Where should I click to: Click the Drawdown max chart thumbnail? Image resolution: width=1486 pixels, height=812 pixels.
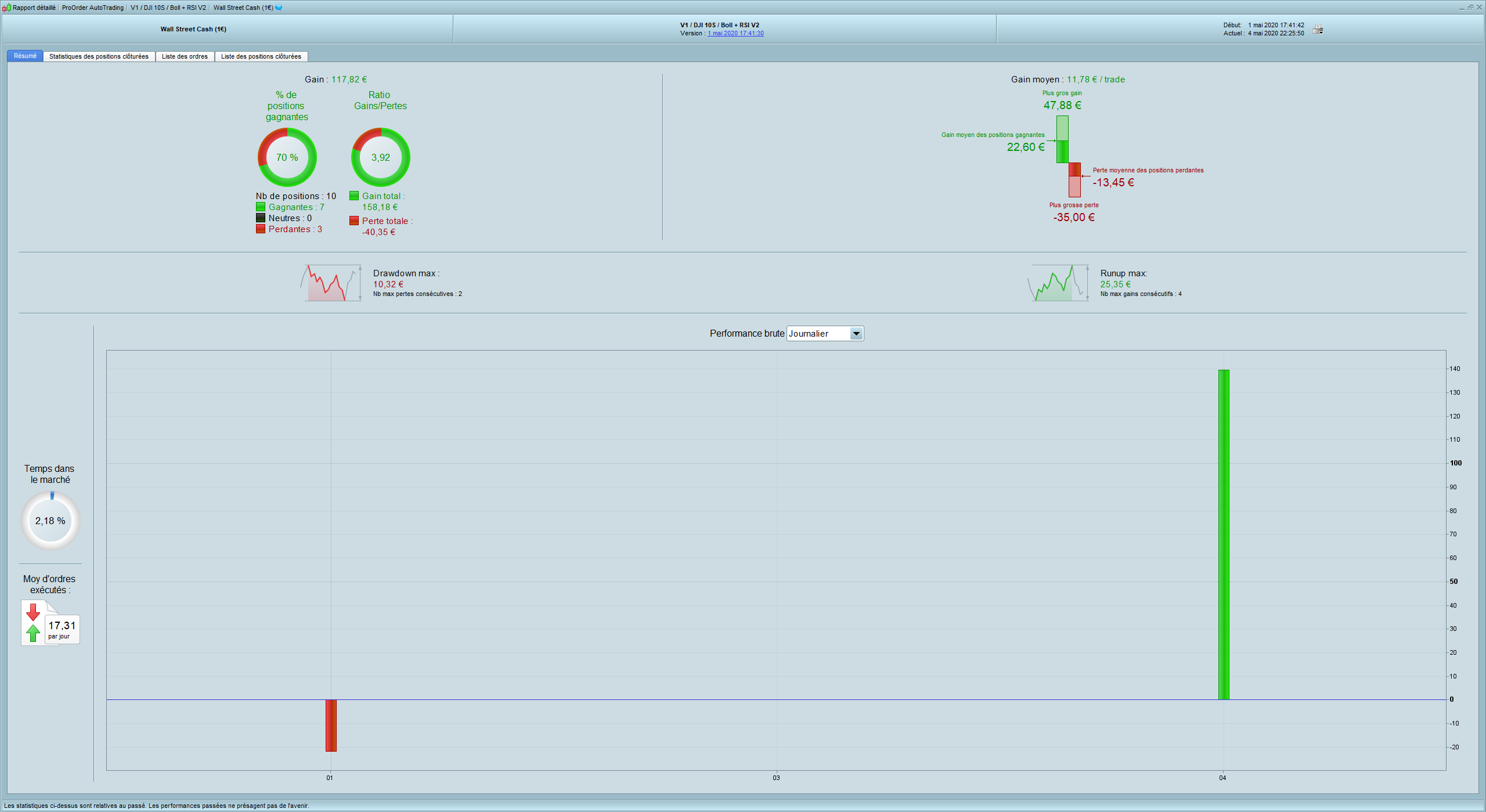point(331,283)
